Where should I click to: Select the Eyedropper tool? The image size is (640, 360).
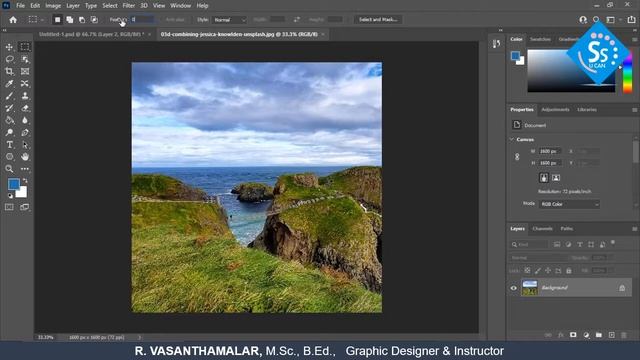9,84
